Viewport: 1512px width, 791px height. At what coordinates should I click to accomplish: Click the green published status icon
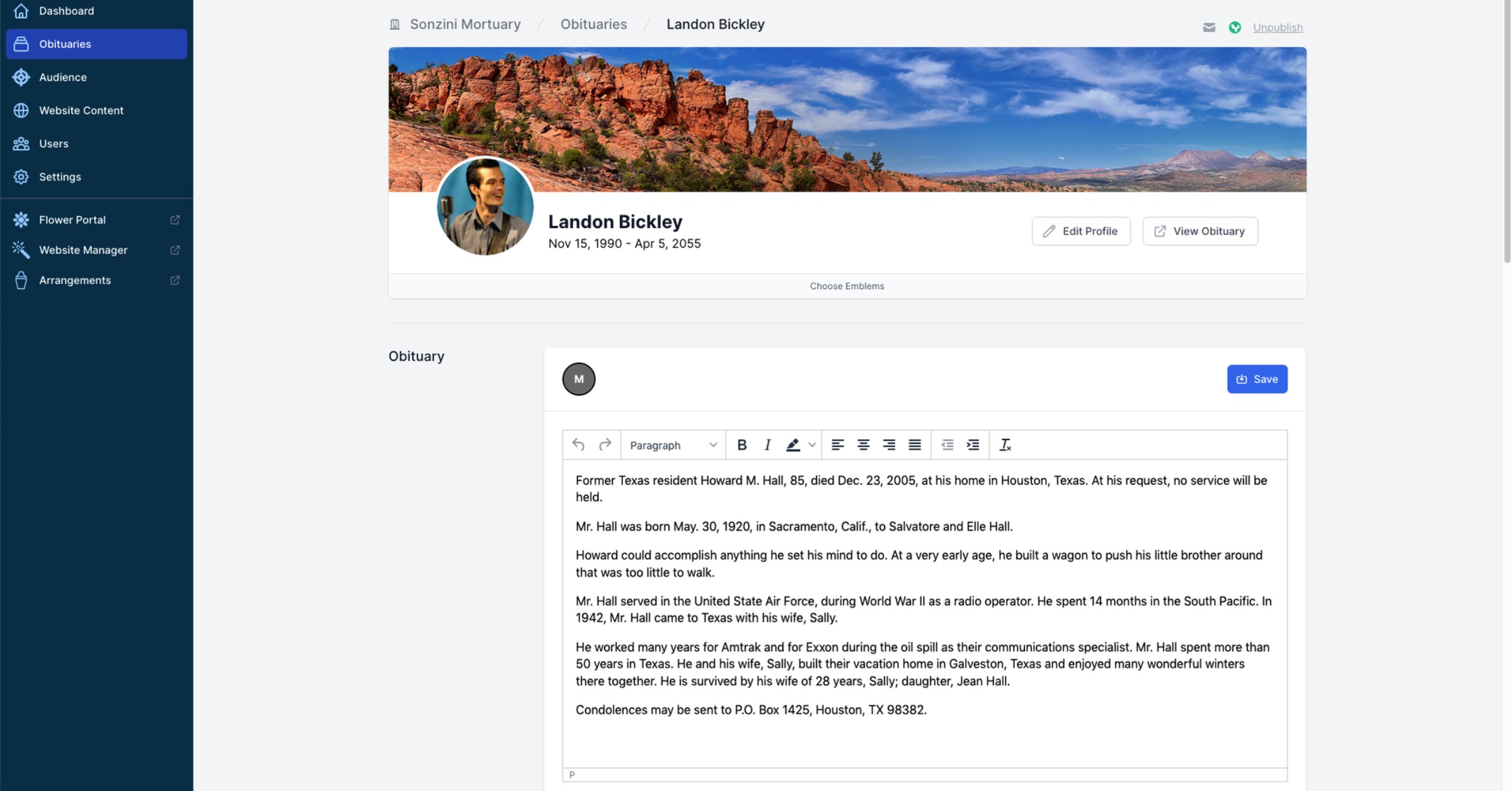[1235, 27]
